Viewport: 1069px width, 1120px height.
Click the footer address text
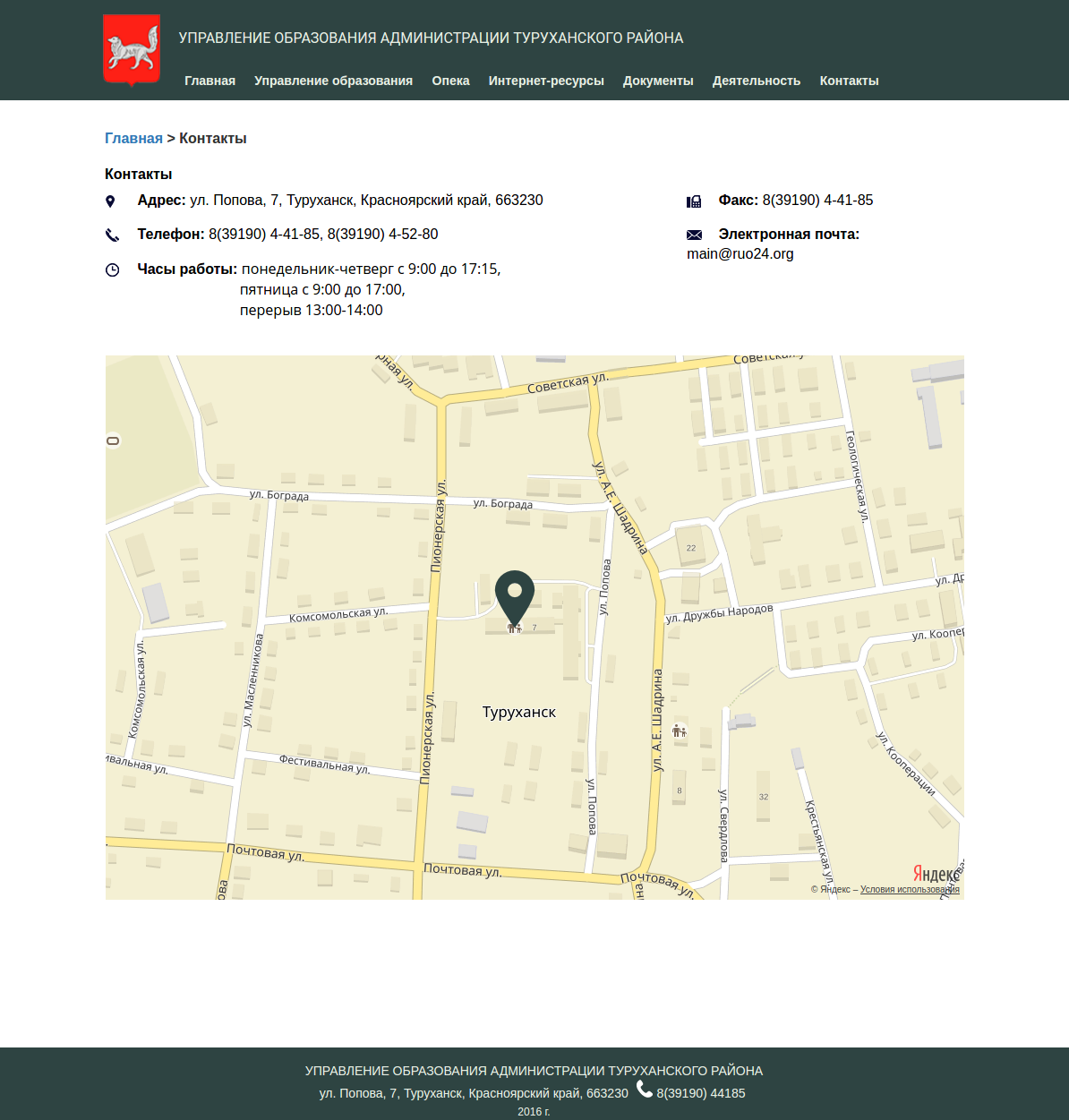pos(474,1093)
